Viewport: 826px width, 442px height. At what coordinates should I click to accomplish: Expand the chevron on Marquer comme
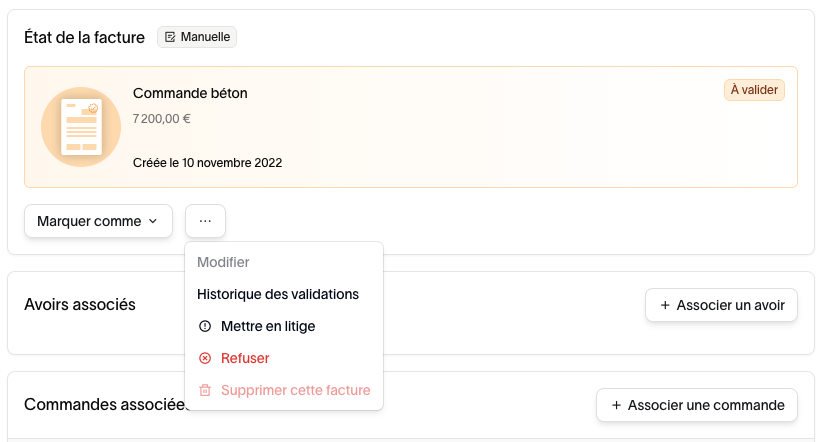[153, 221]
